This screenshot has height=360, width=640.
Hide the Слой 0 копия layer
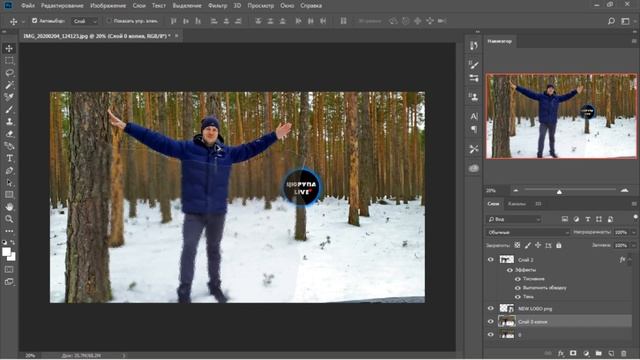(x=491, y=322)
